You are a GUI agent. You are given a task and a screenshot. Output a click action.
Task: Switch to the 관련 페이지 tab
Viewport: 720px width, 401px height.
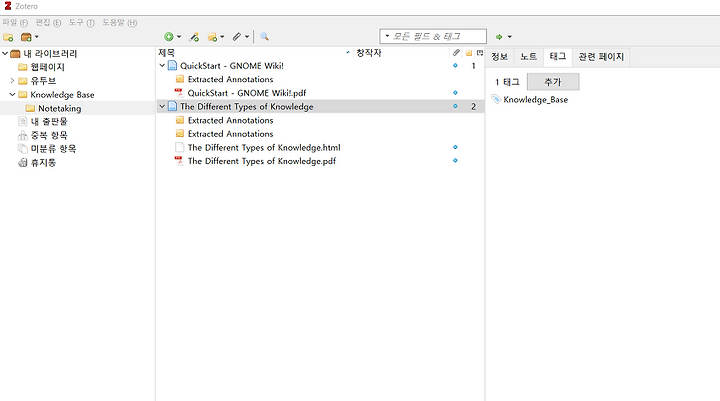[x=601, y=57]
